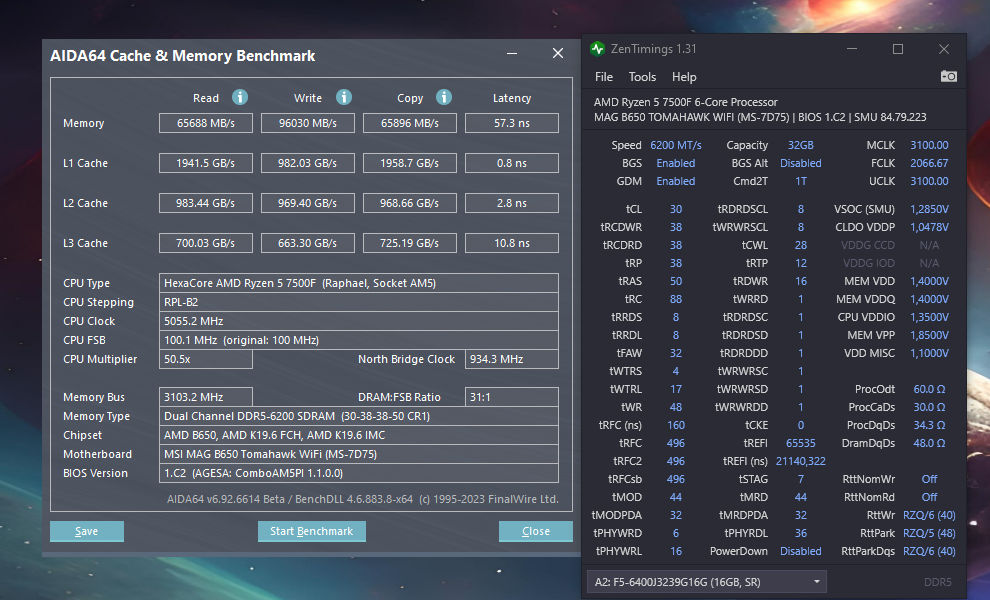This screenshot has width=990, height=600.
Task: Open the memory module slot dropdown A2
Action: click(x=707, y=582)
